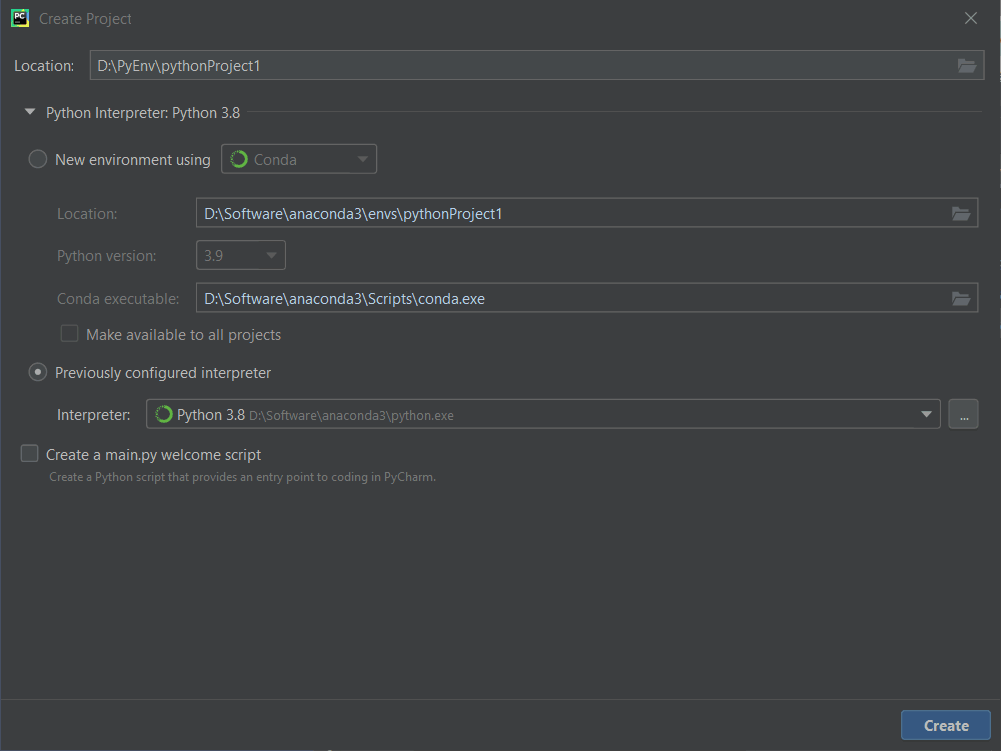Click the 'Conda executable:' label
This screenshot has width=1001, height=751.
[118, 299]
